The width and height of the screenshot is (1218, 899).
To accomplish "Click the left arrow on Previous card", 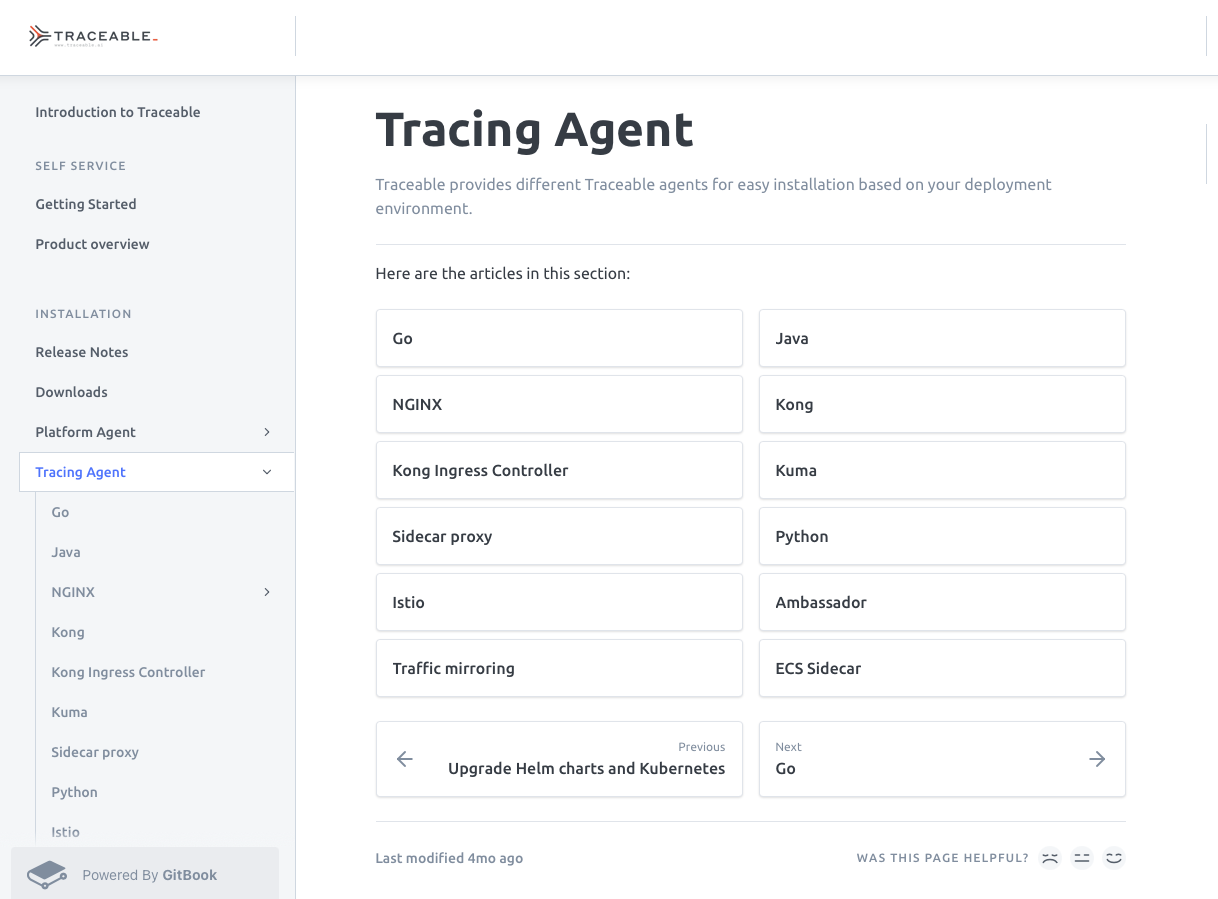I will pos(405,759).
